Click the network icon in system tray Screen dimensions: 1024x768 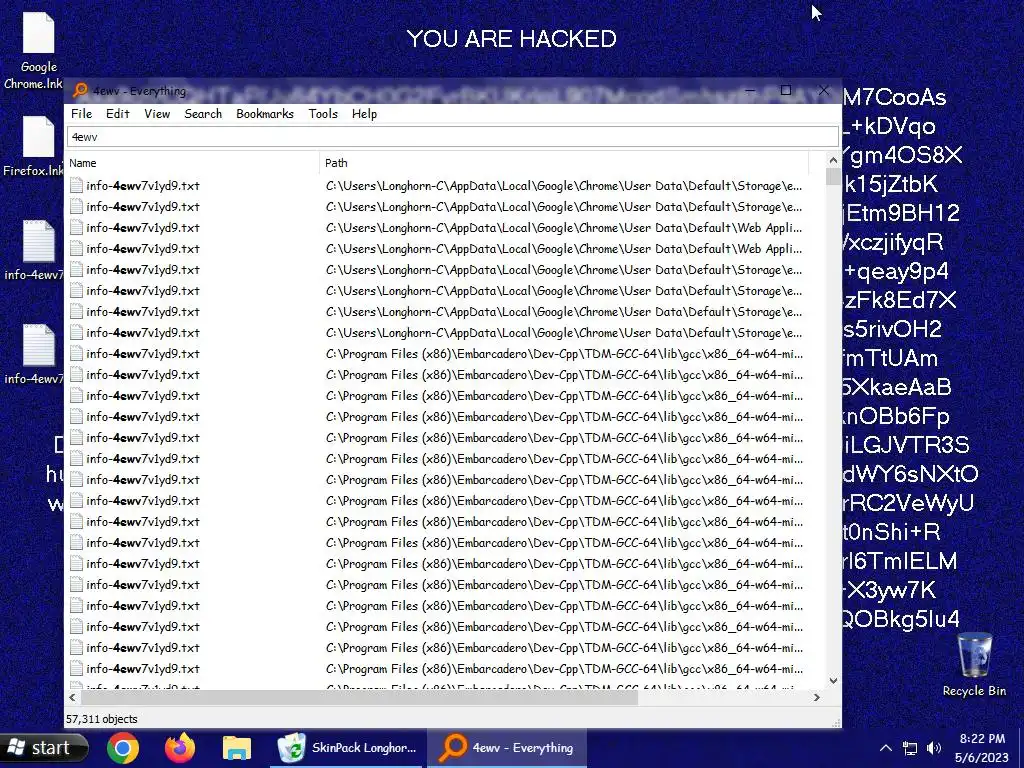pos(910,748)
